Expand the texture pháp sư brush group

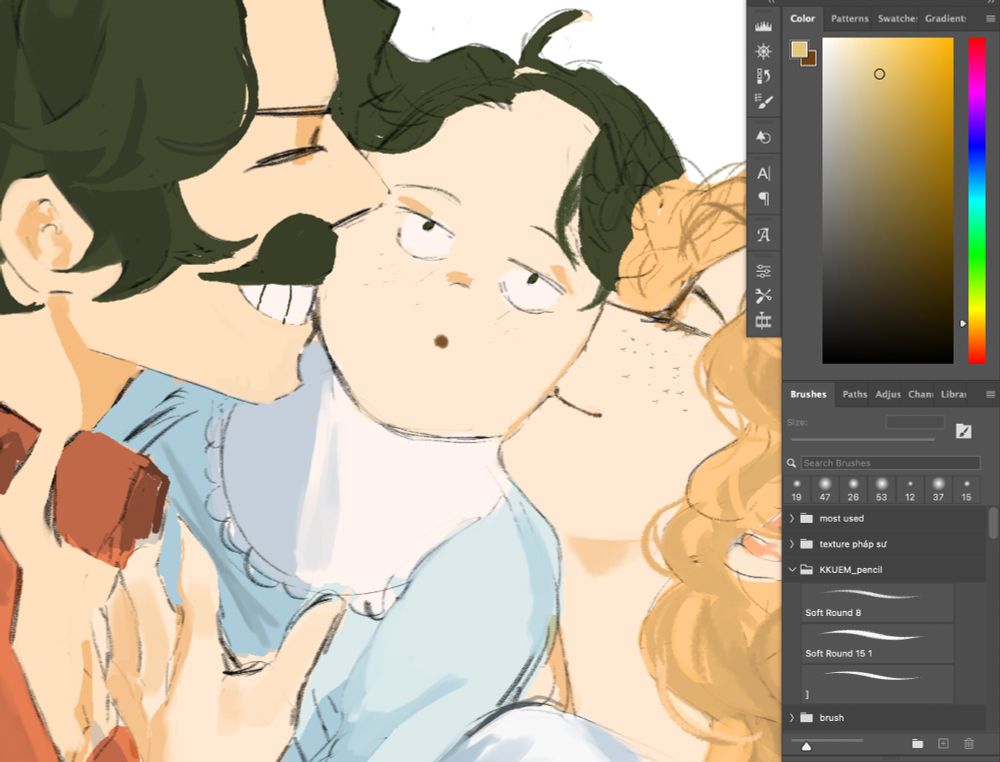pyautogui.click(x=792, y=544)
